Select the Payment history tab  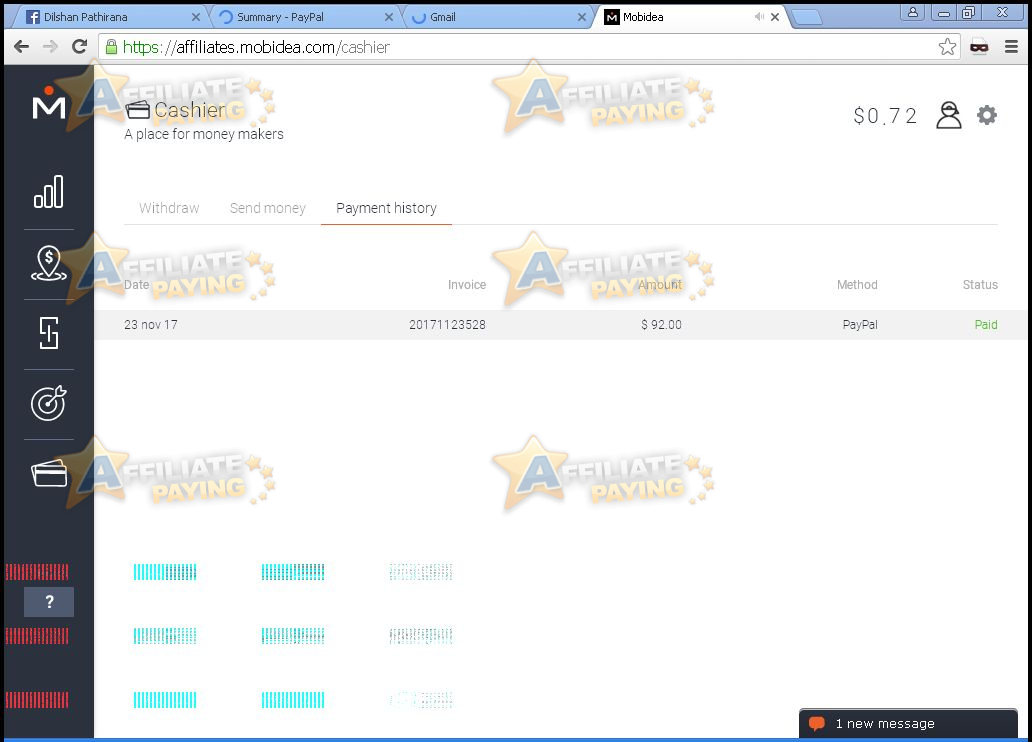point(386,208)
